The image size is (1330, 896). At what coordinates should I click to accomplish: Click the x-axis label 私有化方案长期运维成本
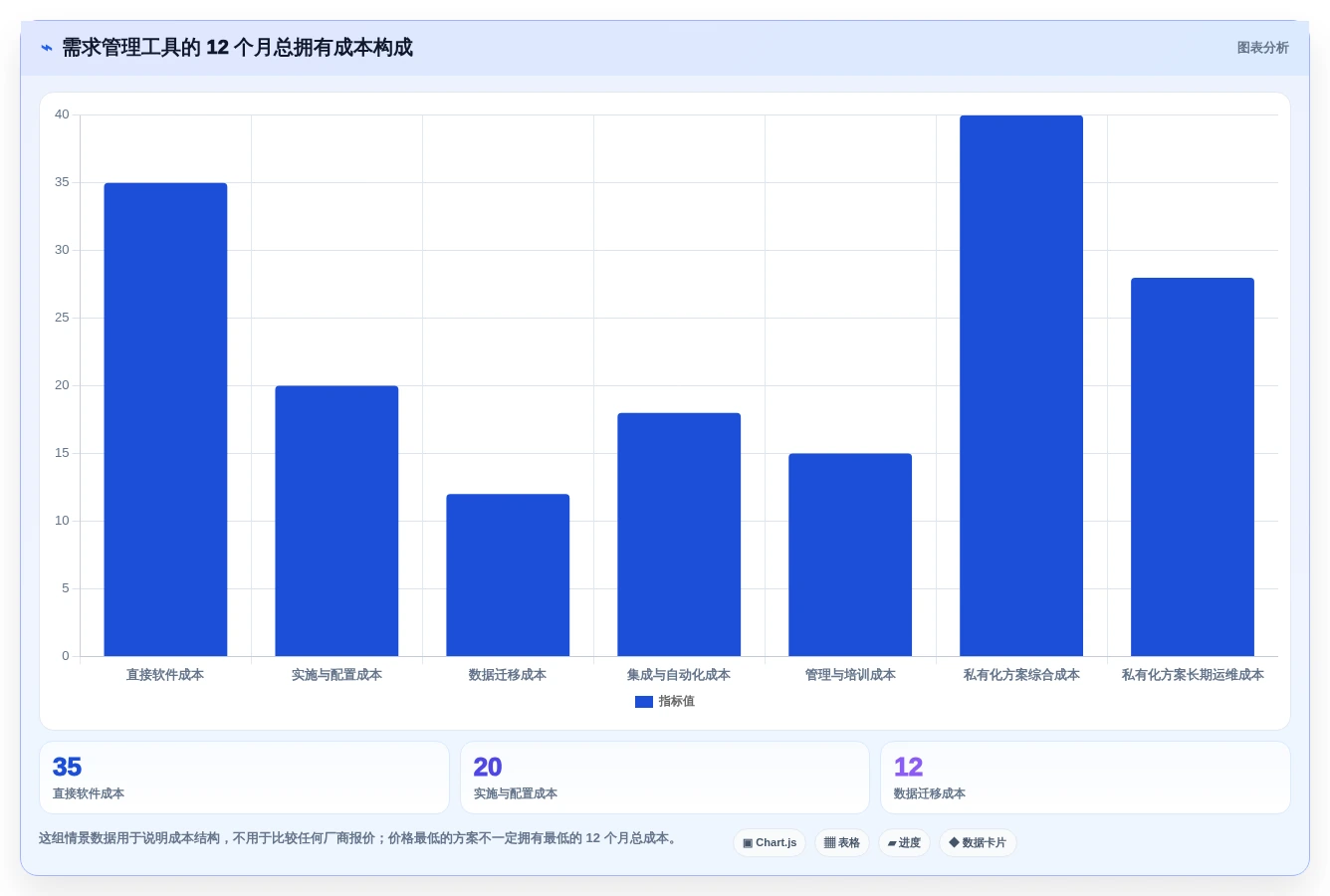click(1193, 675)
